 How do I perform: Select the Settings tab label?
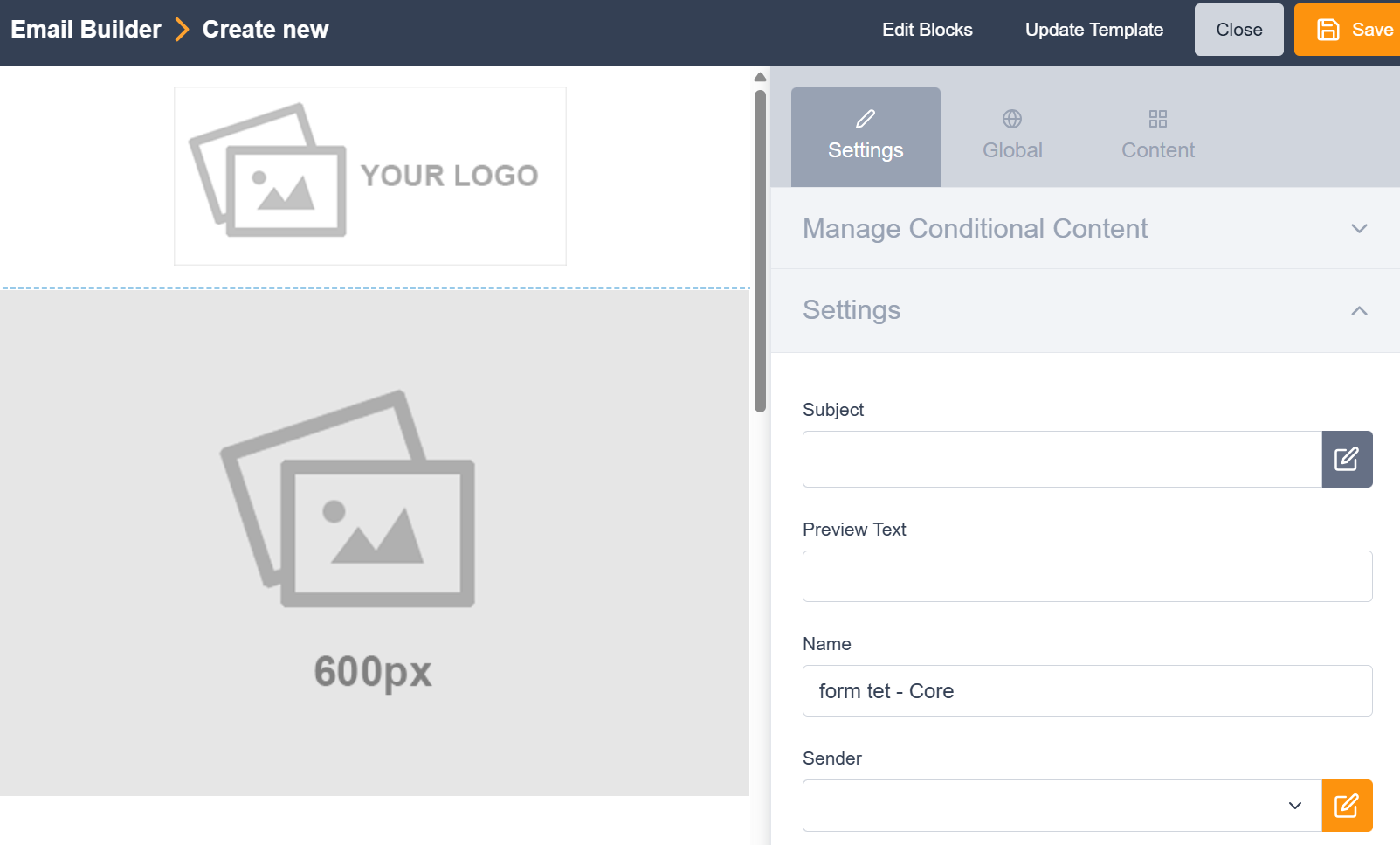click(x=866, y=150)
